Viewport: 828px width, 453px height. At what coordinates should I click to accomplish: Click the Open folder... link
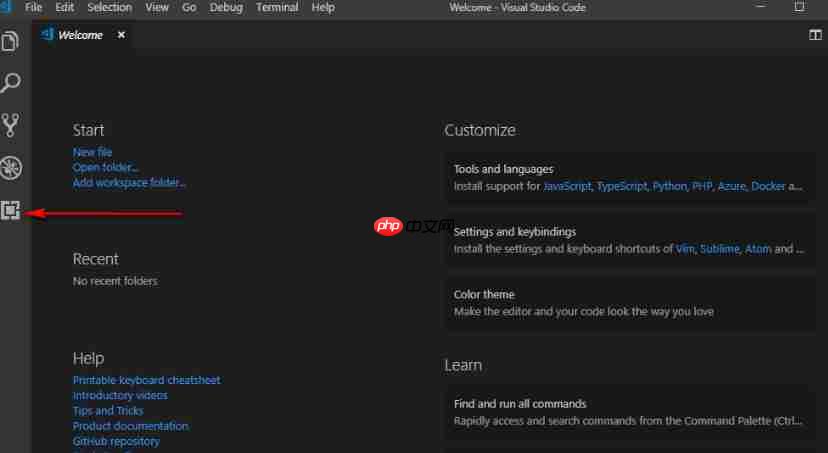coord(105,167)
